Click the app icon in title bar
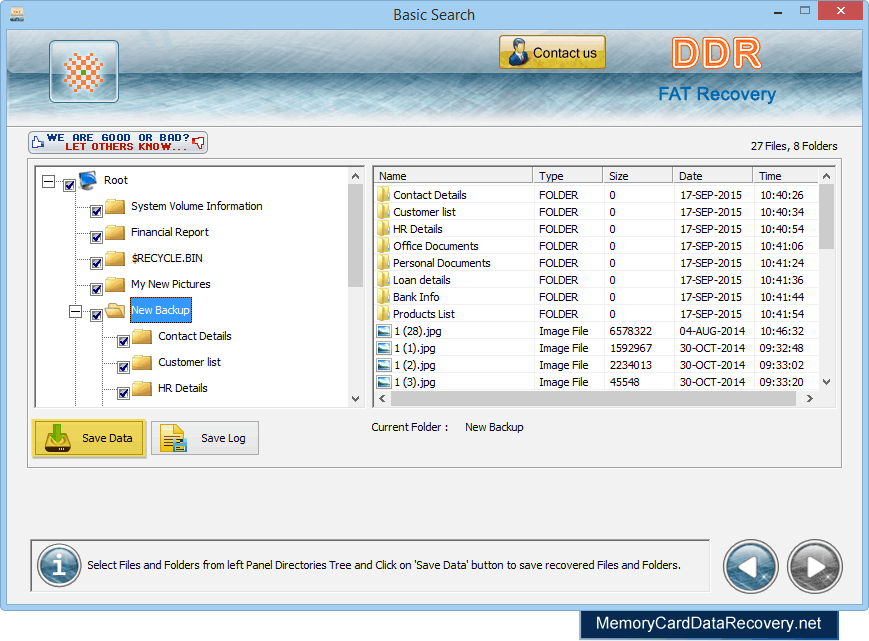This screenshot has width=869, height=641. [x=17, y=14]
